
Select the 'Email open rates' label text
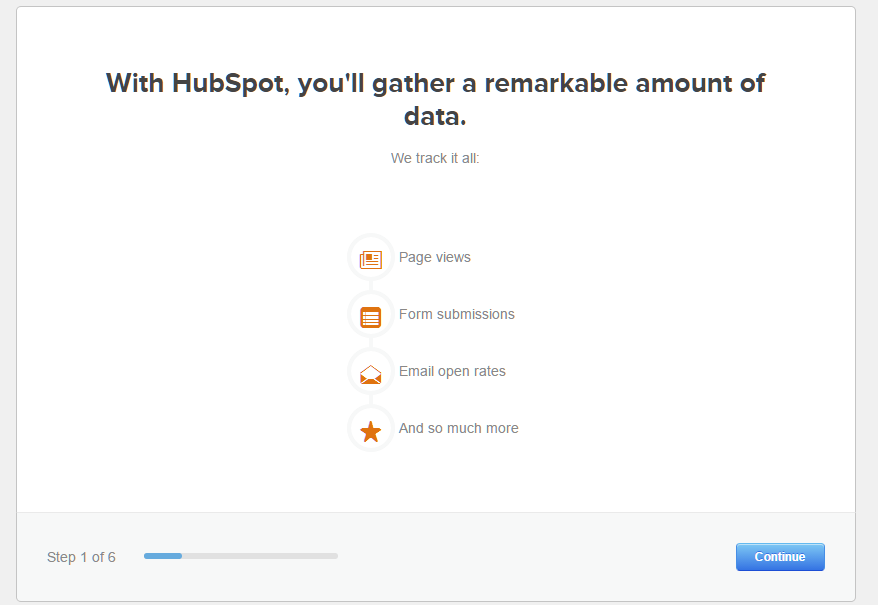[x=452, y=371]
